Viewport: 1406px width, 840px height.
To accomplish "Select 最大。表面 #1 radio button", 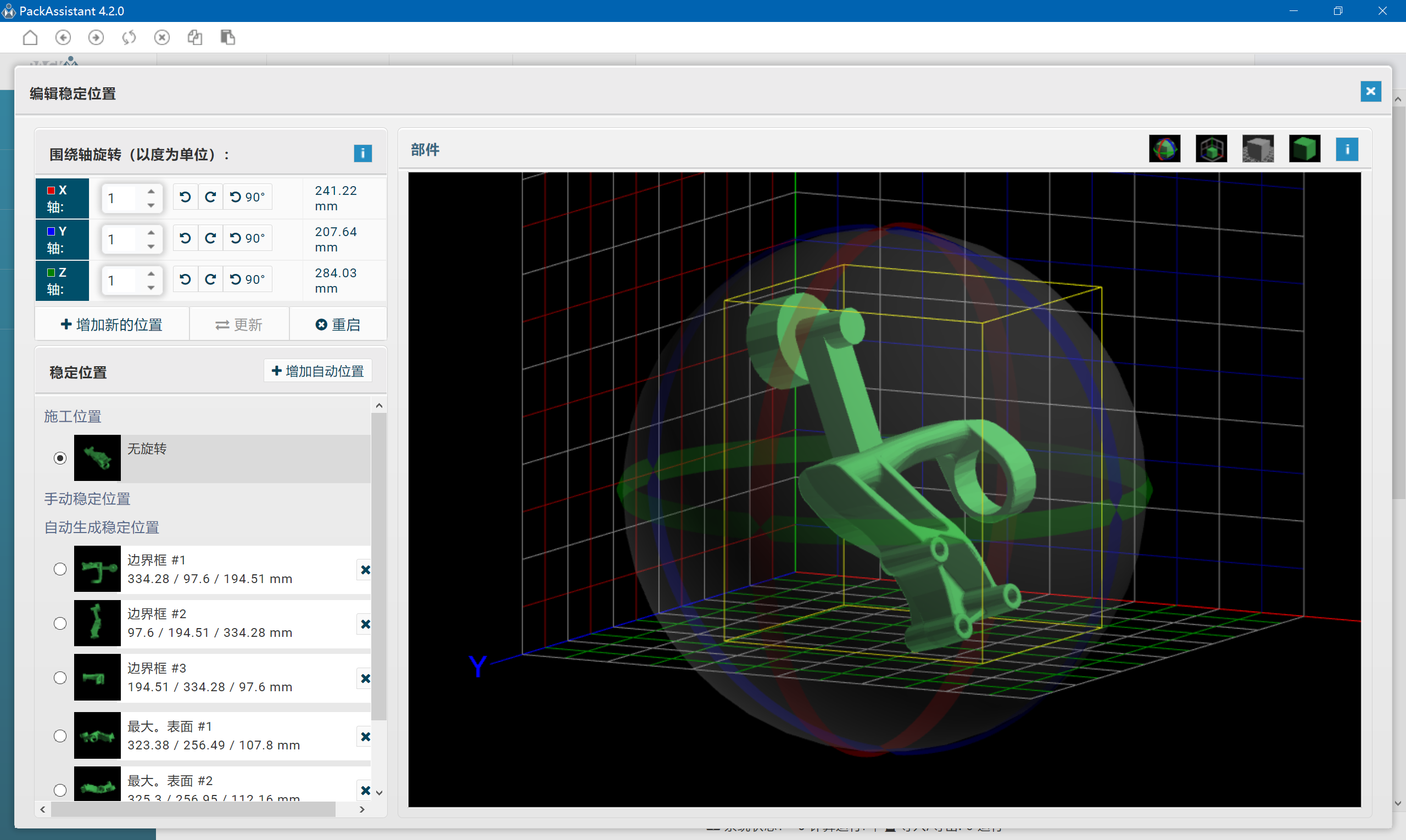I will pyautogui.click(x=60, y=736).
